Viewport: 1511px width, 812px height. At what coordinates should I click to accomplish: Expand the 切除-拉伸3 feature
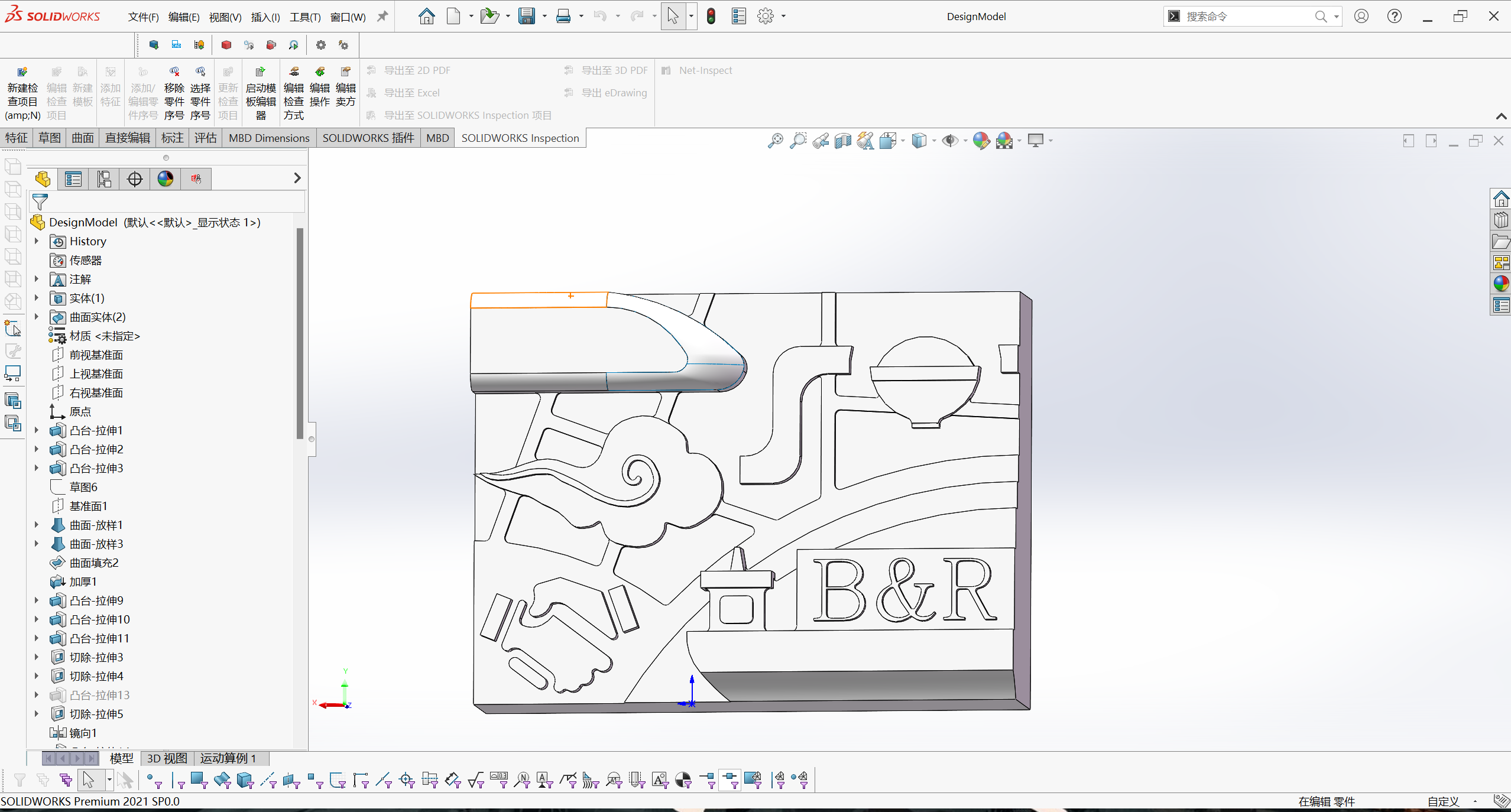coord(37,657)
